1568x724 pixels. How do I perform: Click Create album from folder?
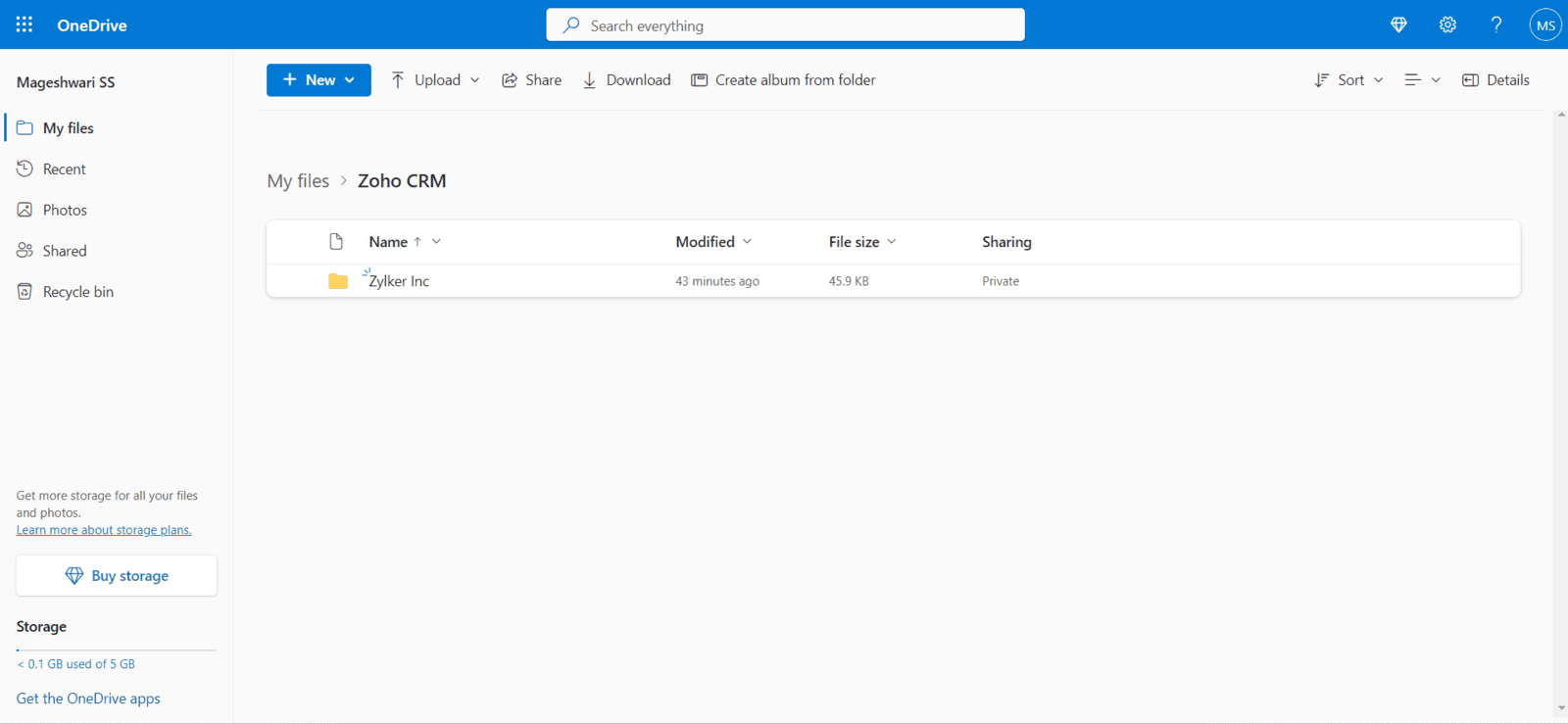pos(784,80)
